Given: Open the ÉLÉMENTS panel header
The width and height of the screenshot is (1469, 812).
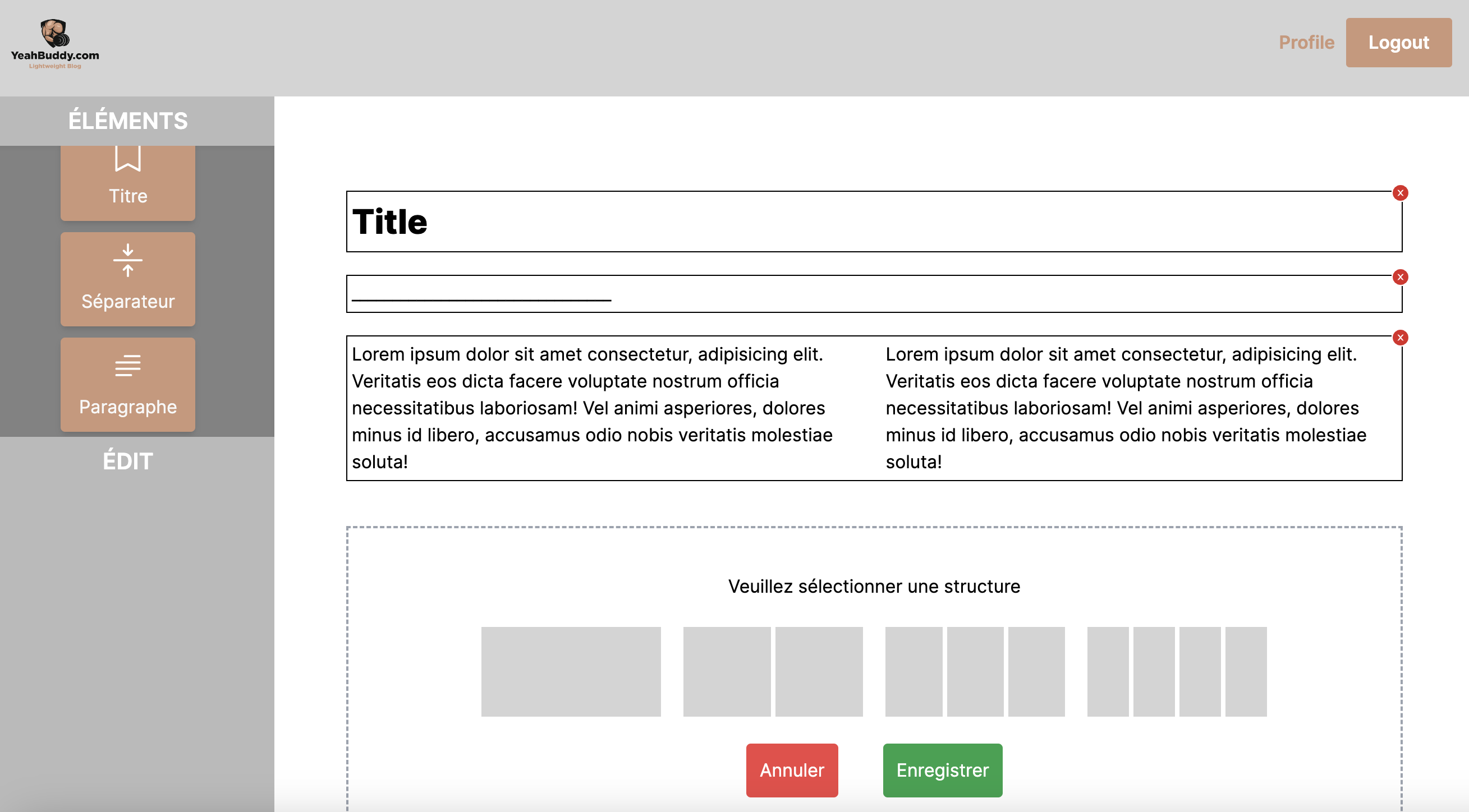Looking at the screenshot, I should (x=137, y=121).
